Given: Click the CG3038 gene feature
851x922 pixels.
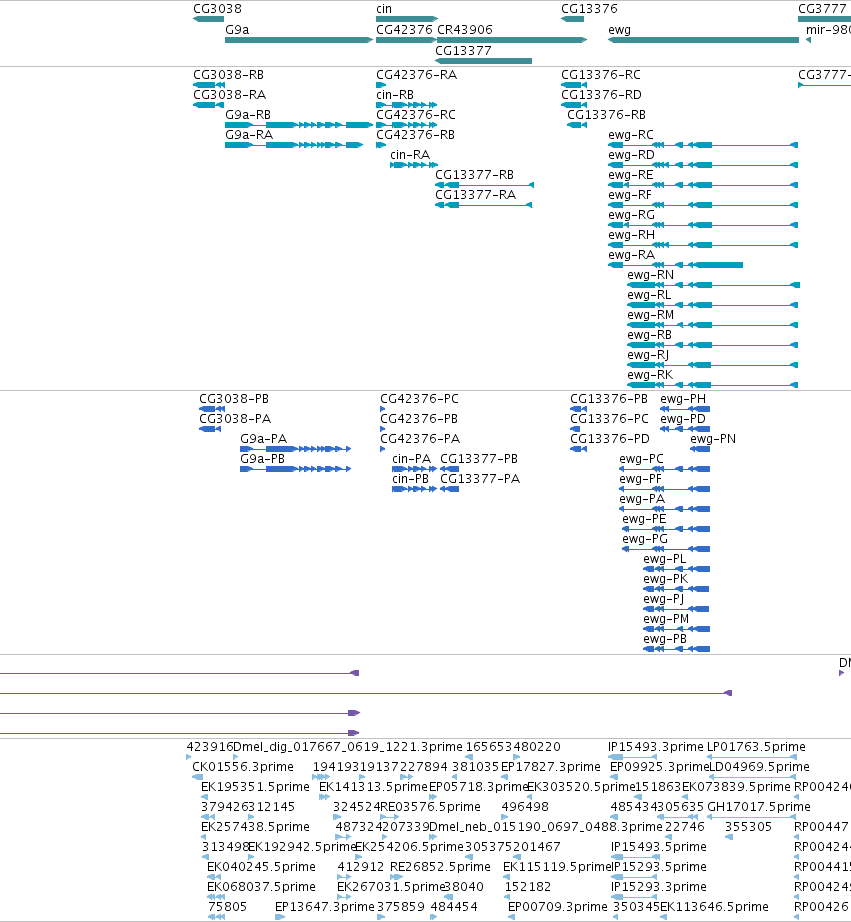Looking at the screenshot, I should [208, 19].
